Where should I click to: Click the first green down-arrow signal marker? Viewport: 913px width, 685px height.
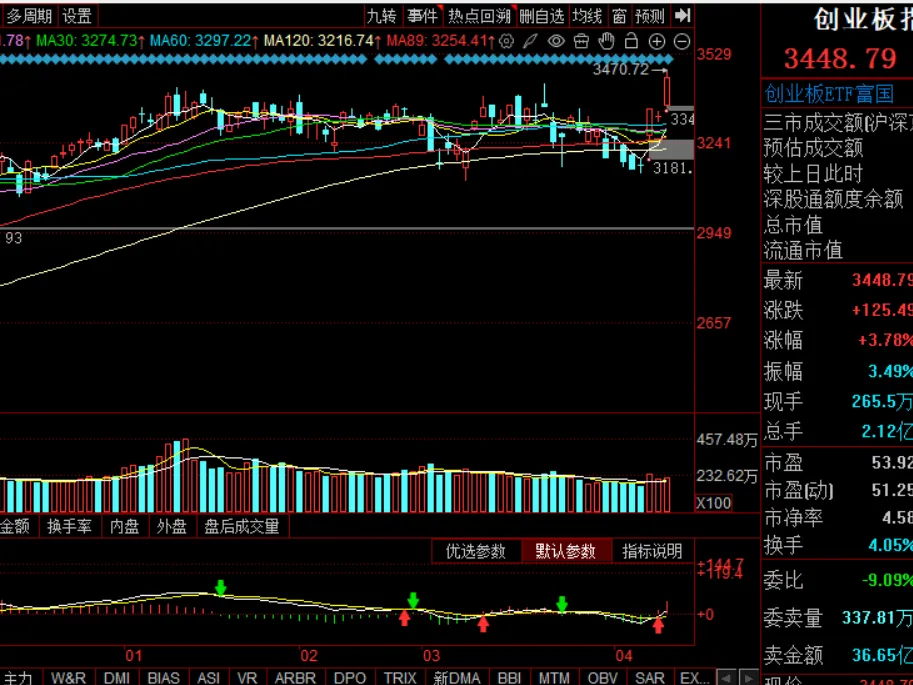click(x=220, y=588)
